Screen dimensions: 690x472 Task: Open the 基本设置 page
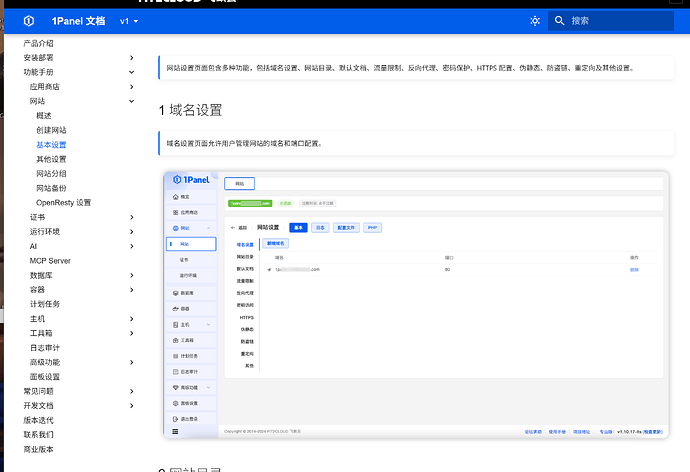(51, 145)
